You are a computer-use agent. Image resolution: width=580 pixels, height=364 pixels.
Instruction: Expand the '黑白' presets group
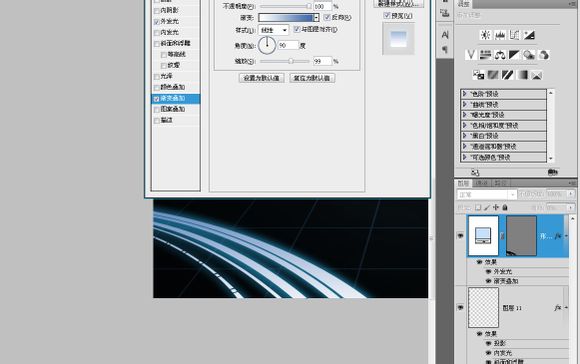click(465, 136)
